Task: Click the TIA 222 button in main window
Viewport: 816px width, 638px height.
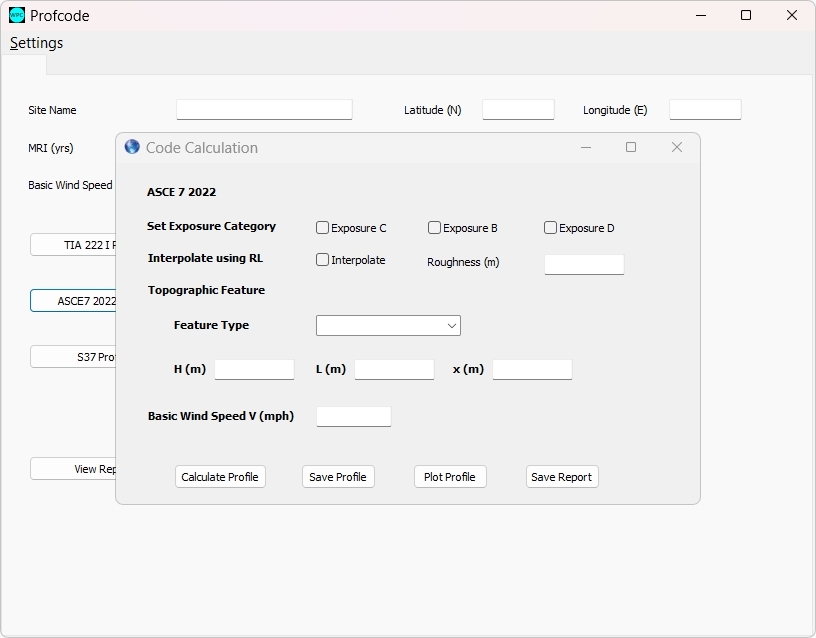Action: 75,245
